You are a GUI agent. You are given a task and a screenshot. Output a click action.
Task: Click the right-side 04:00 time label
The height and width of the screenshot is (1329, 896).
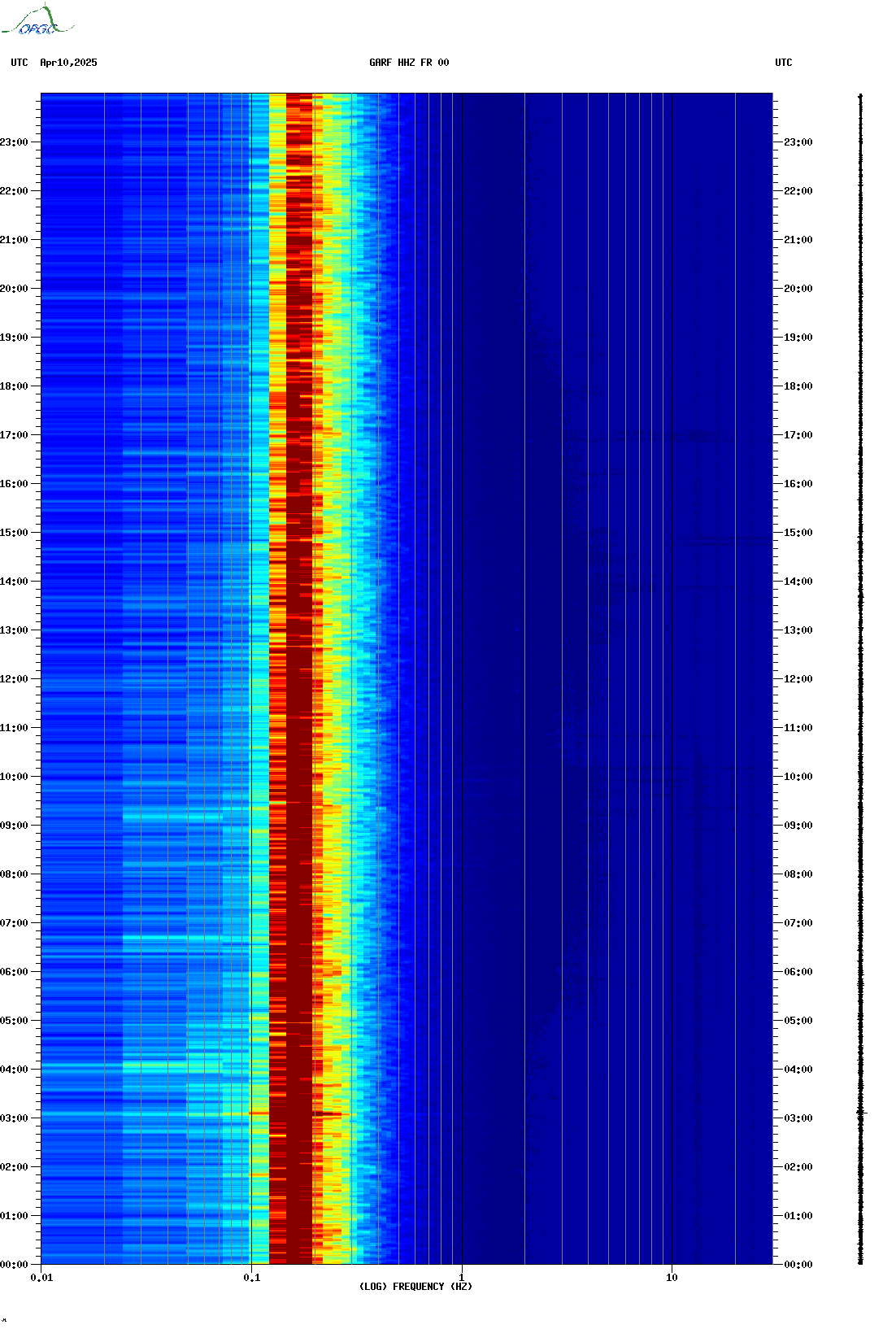(798, 1070)
